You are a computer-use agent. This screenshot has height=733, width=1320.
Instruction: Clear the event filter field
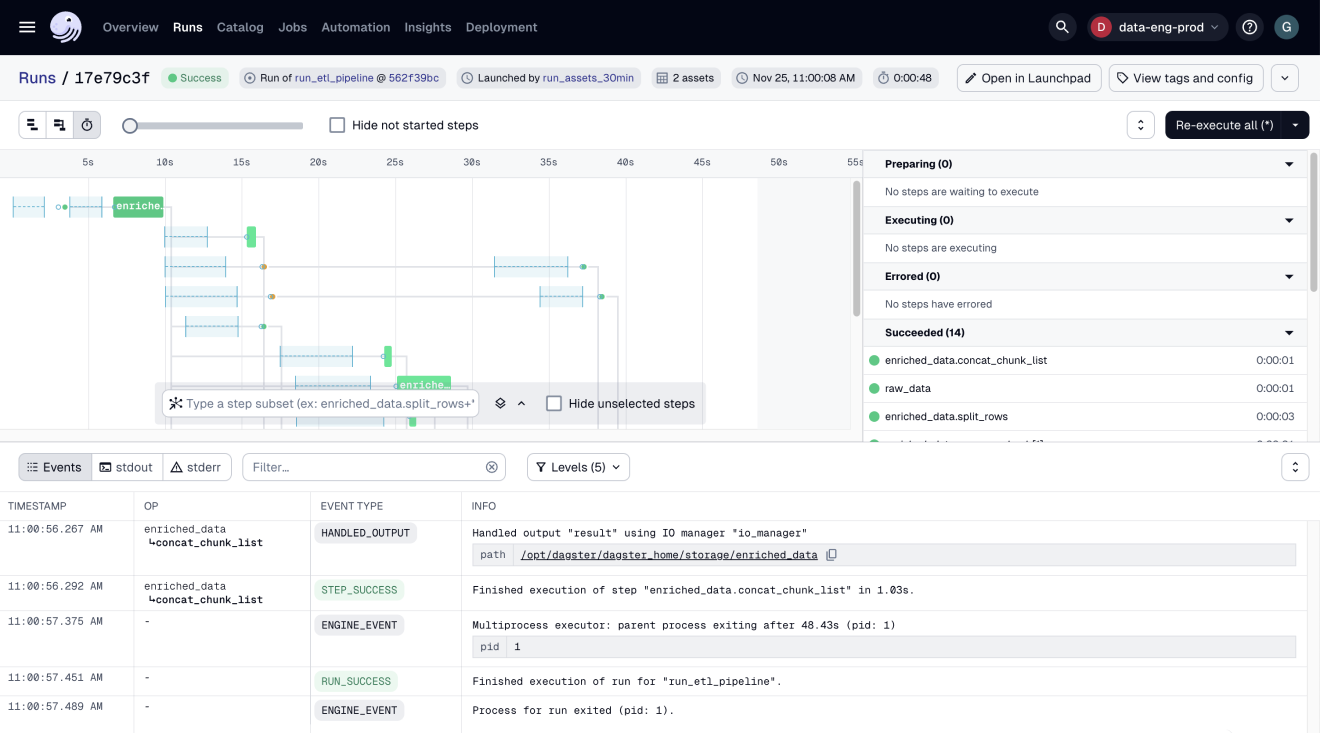click(x=491, y=467)
